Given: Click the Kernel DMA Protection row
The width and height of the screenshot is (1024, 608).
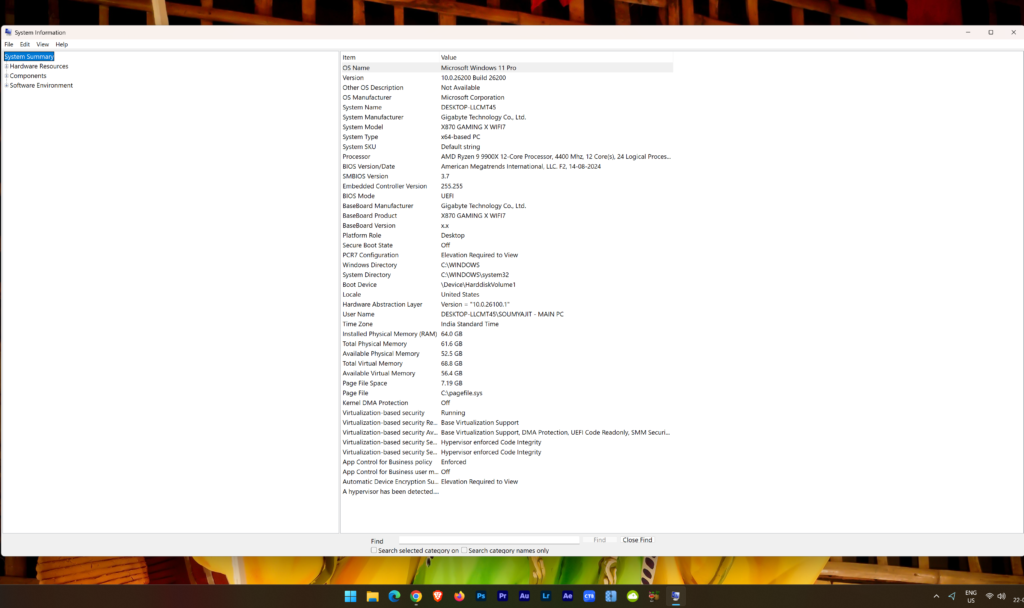Looking at the screenshot, I should click(507, 403).
